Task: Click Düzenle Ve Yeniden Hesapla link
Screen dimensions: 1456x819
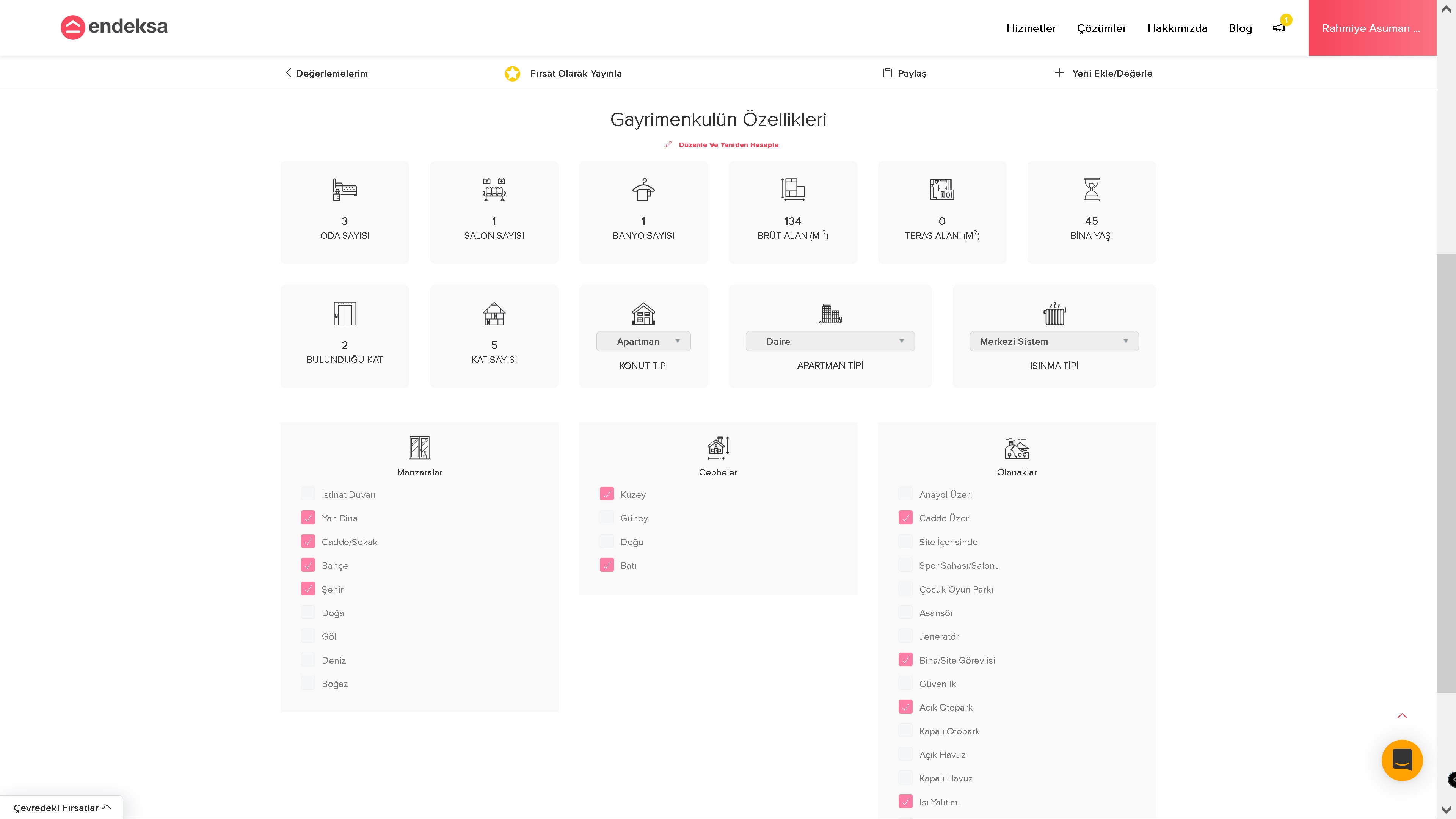Action: pyautogui.click(x=728, y=145)
